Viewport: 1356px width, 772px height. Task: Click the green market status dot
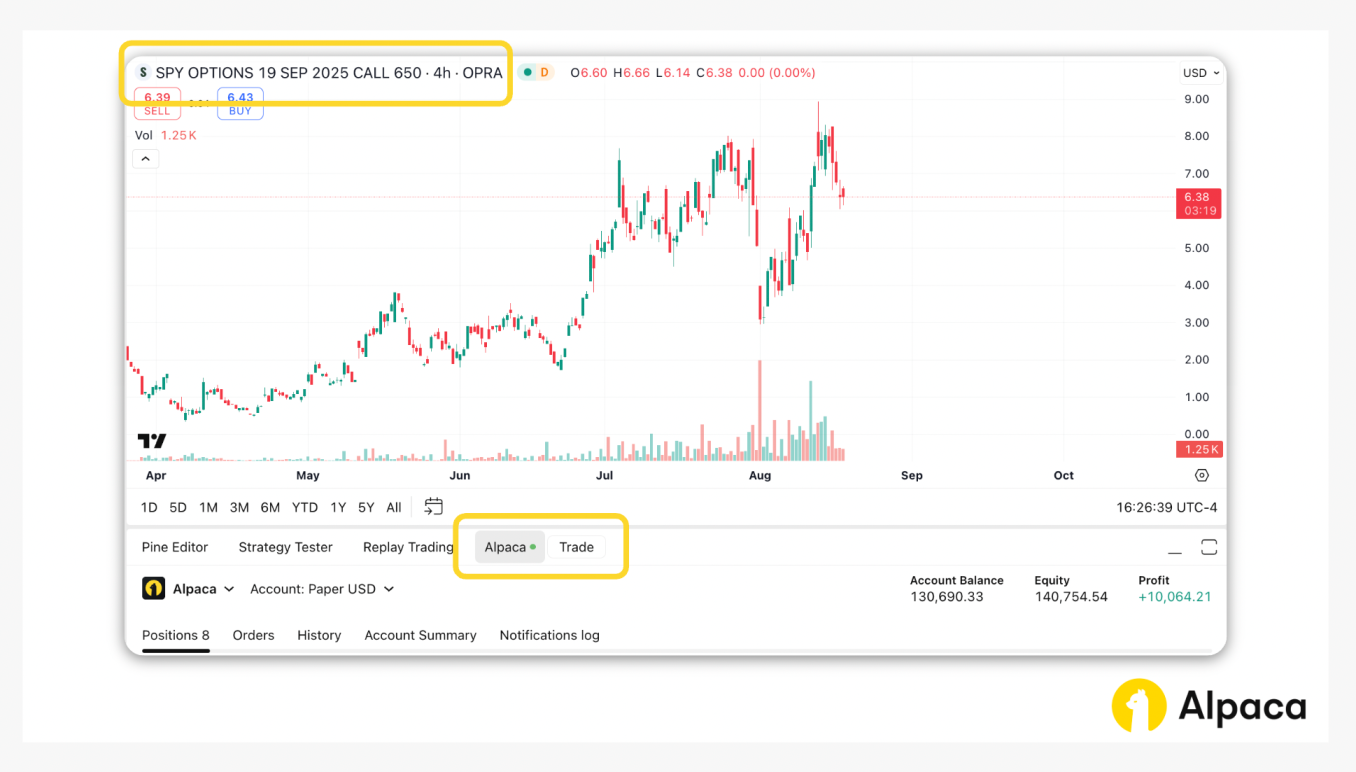point(527,73)
